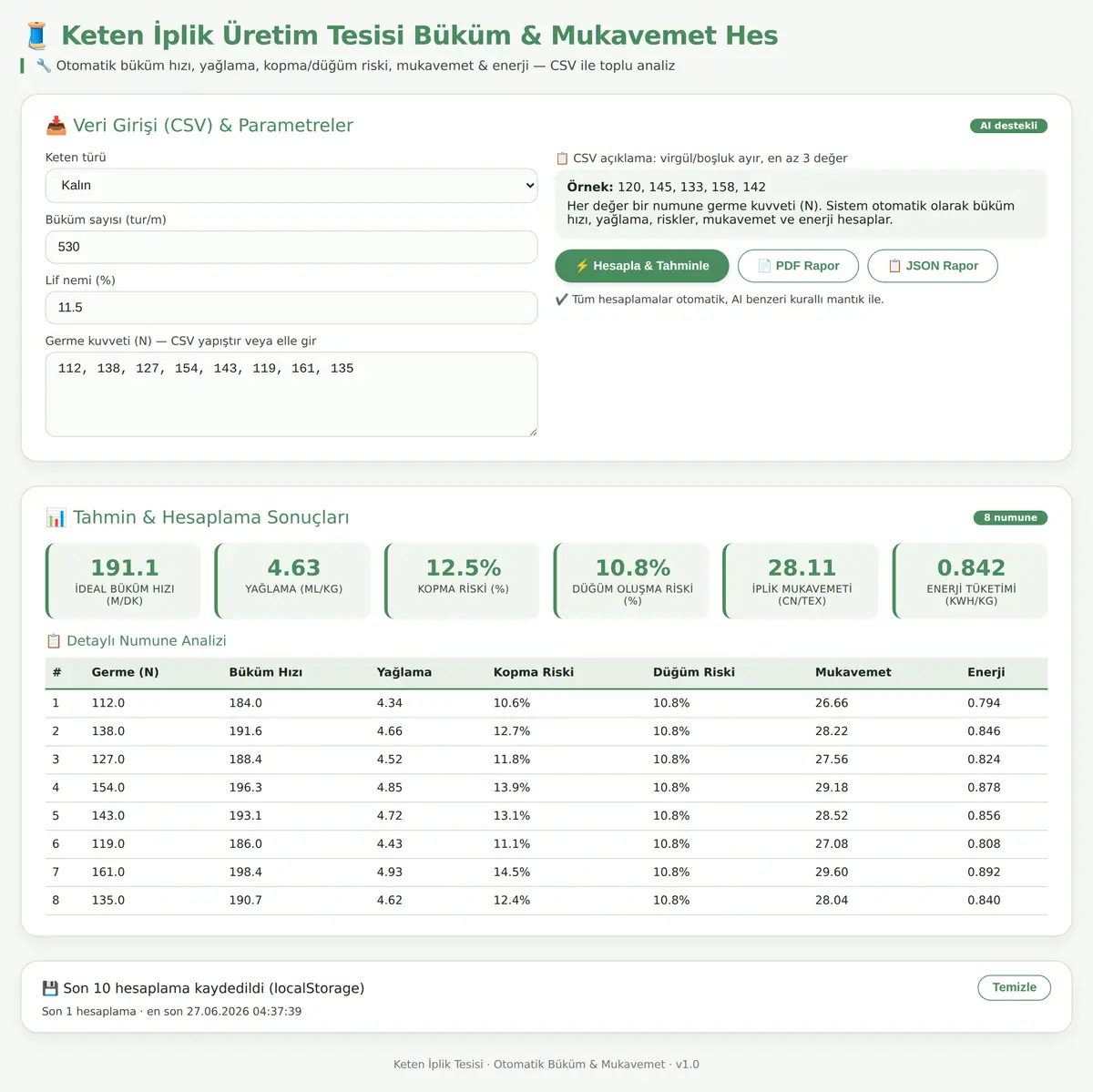Click the Enerji column header

click(x=986, y=672)
